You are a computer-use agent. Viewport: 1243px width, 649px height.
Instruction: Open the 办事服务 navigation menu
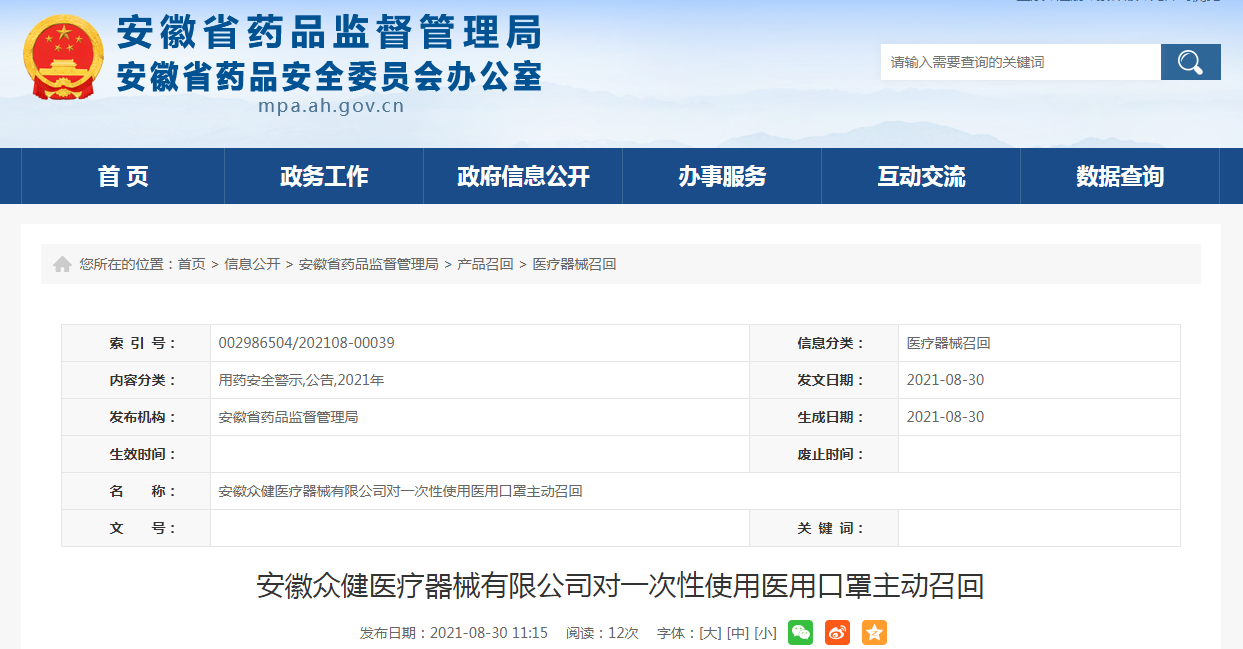722,176
